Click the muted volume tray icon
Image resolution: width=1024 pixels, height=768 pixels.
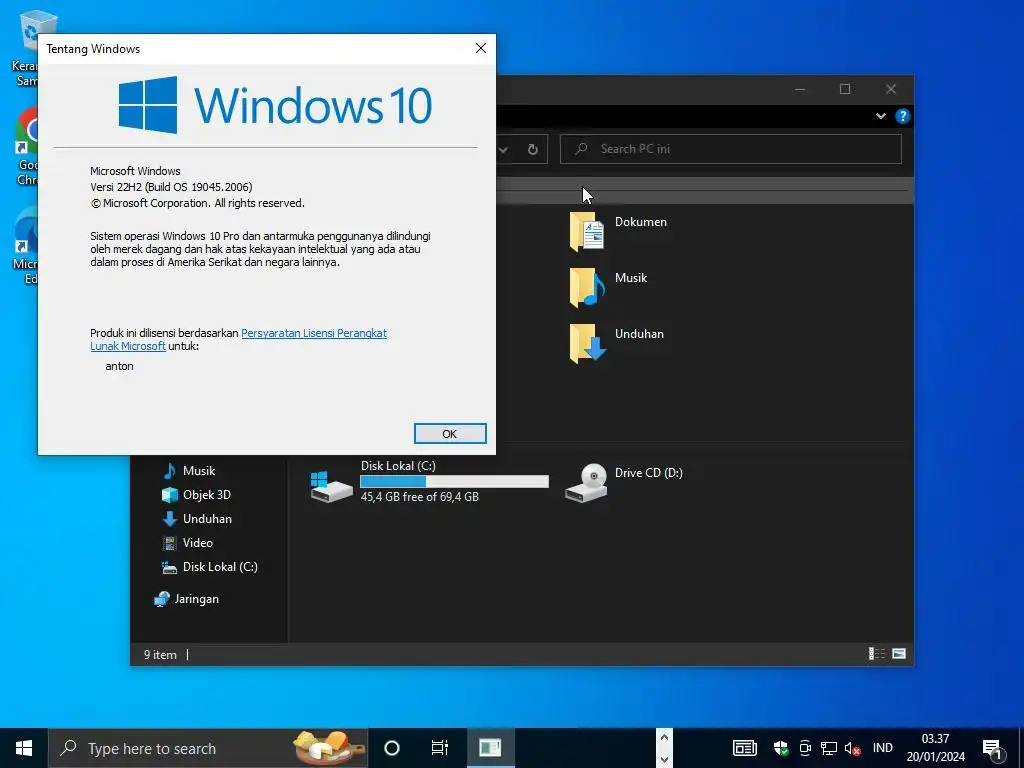coord(852,748)
